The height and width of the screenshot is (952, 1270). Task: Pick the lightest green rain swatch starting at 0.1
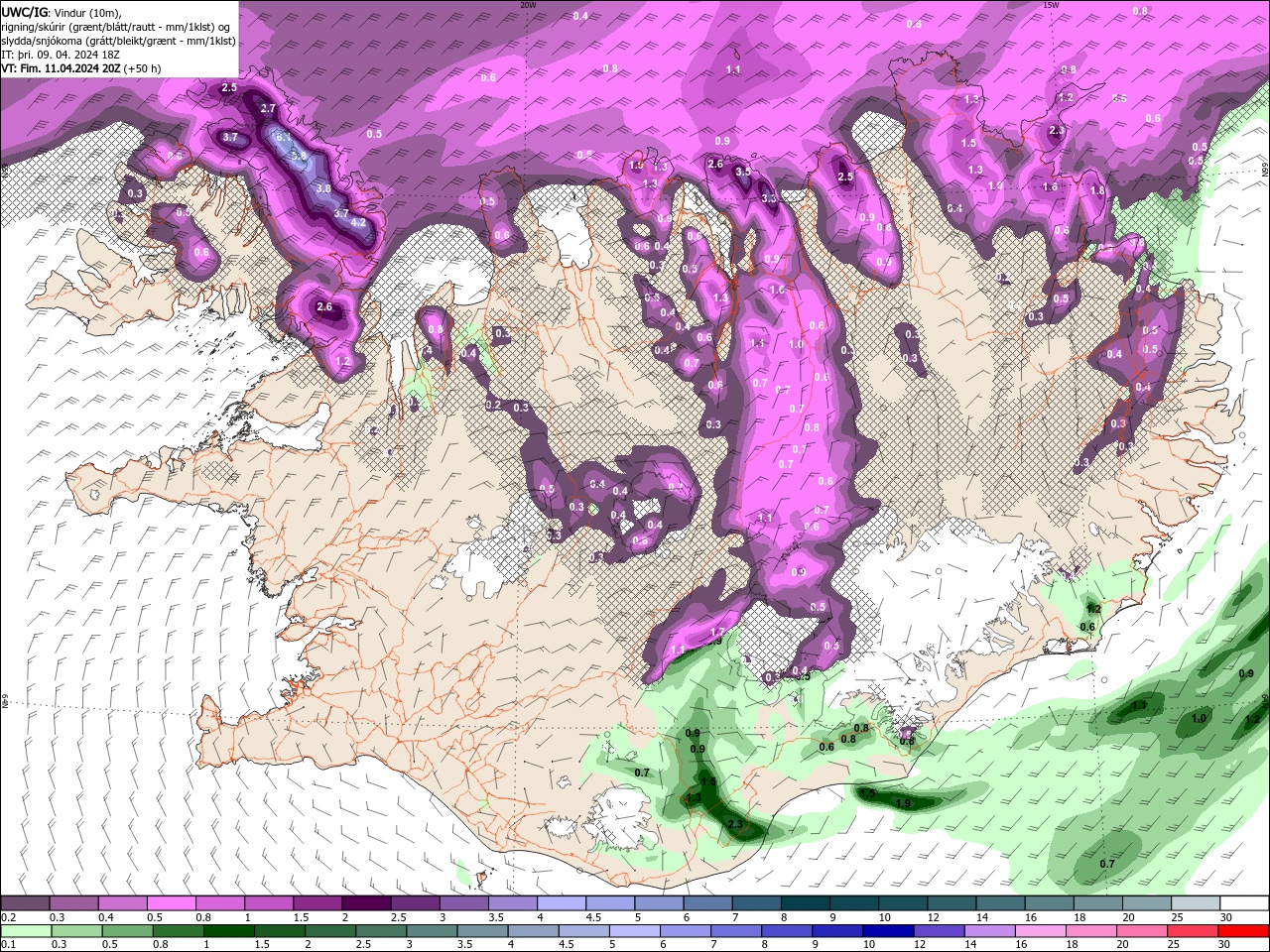26,930
